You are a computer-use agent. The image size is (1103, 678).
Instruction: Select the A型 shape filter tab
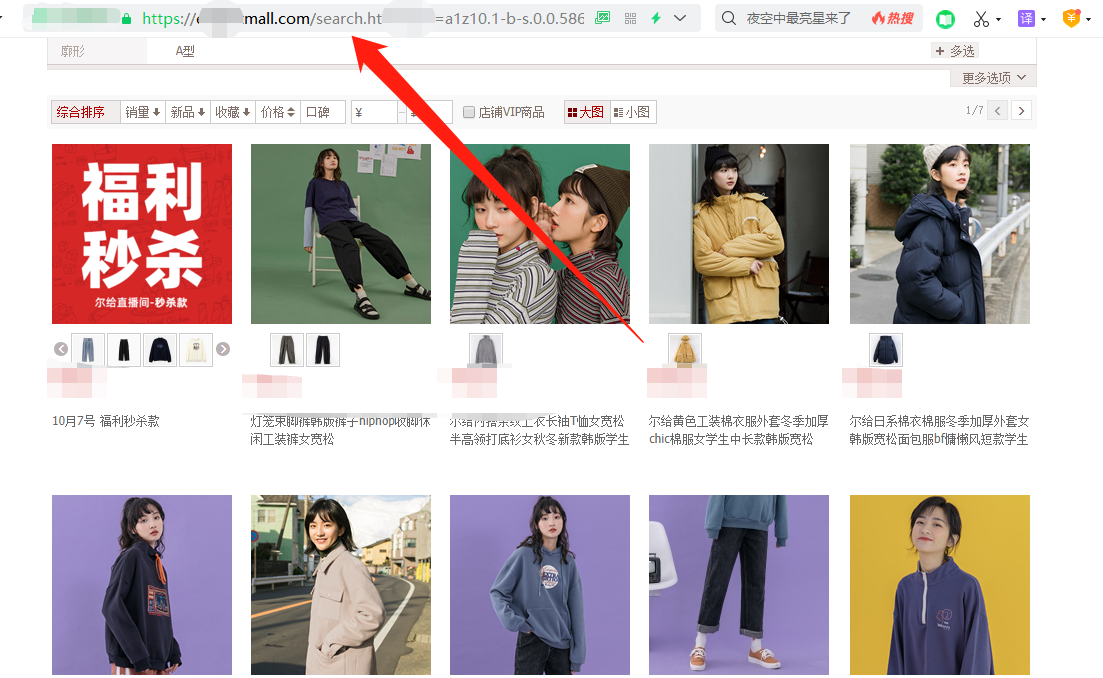pyautogui.click(x=185, y=50)
